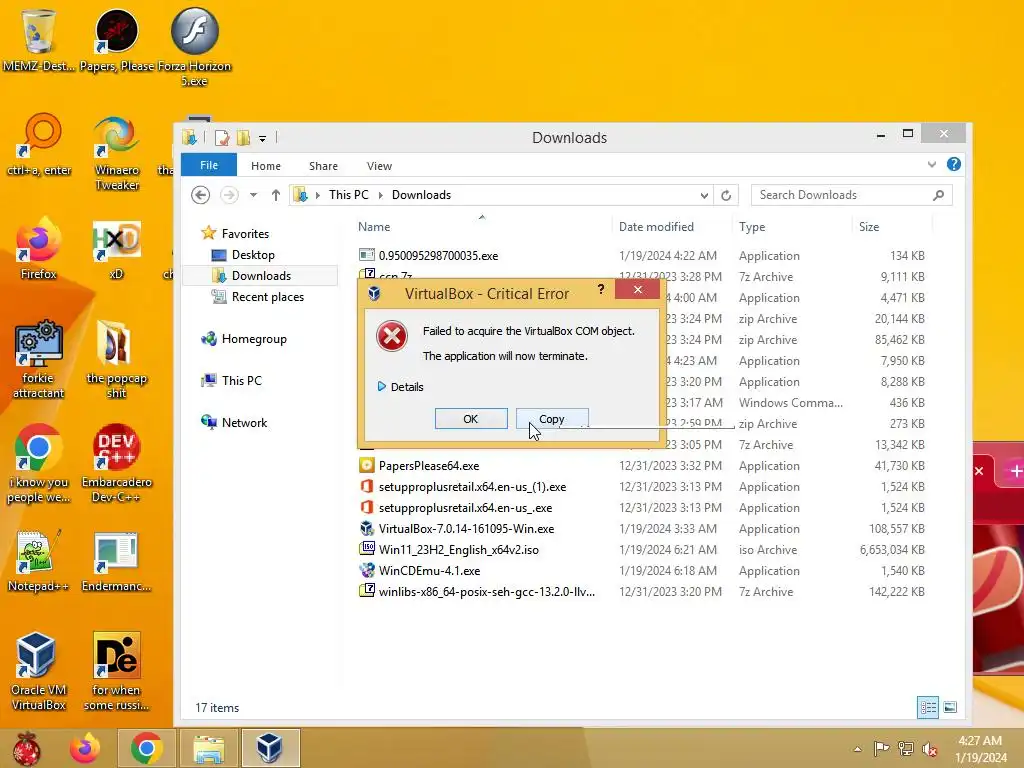
Task: Open the View ribbon tab
Action: click(x=379, y=166)
